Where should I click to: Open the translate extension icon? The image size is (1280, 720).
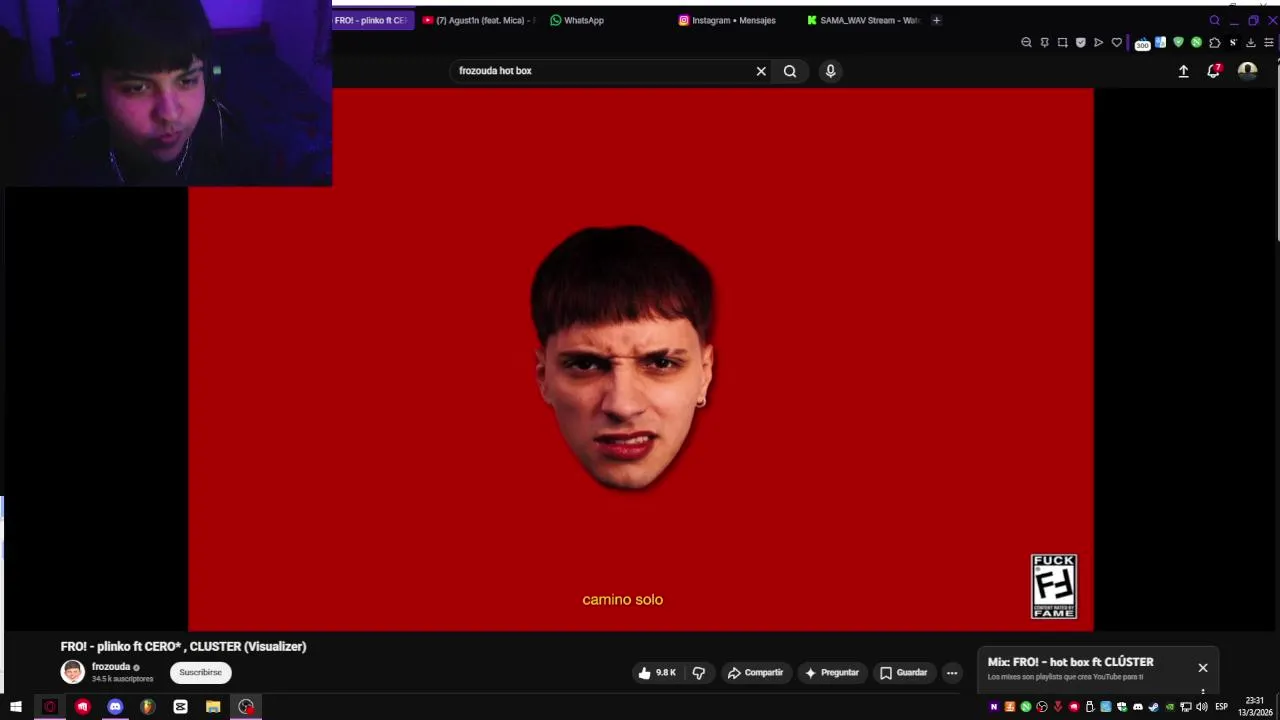click(x=1160, y=43)
